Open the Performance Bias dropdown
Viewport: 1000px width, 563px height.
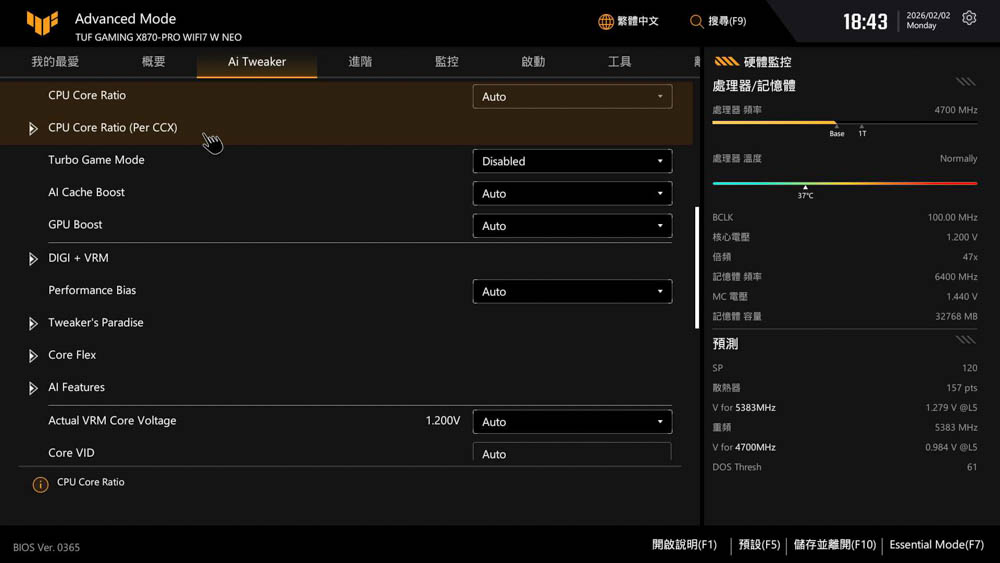coord(572,292)
